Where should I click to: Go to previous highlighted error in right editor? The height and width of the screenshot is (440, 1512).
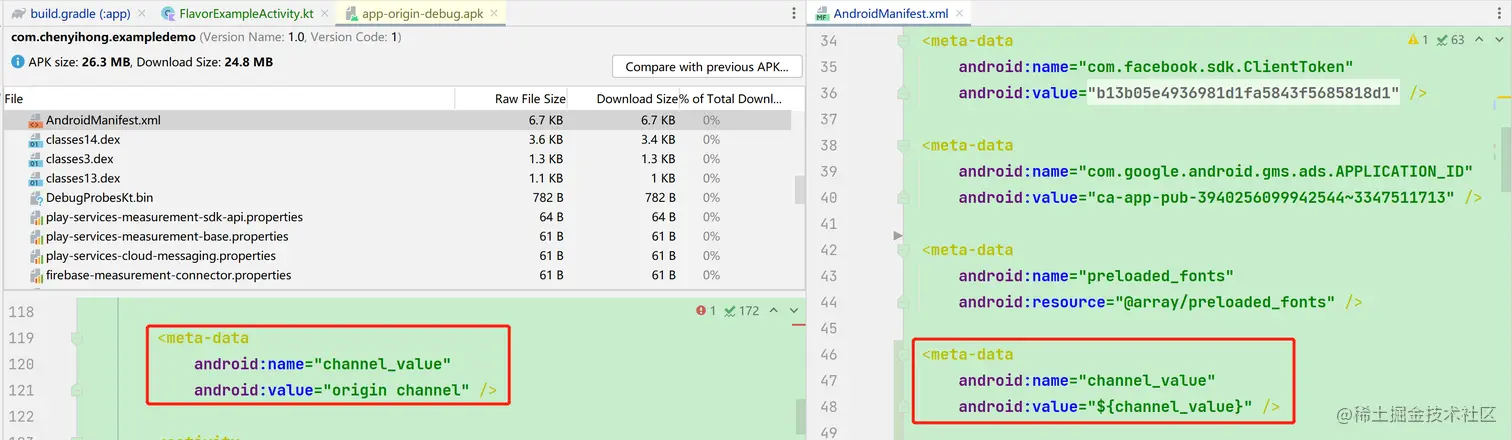pos(1479,40)
